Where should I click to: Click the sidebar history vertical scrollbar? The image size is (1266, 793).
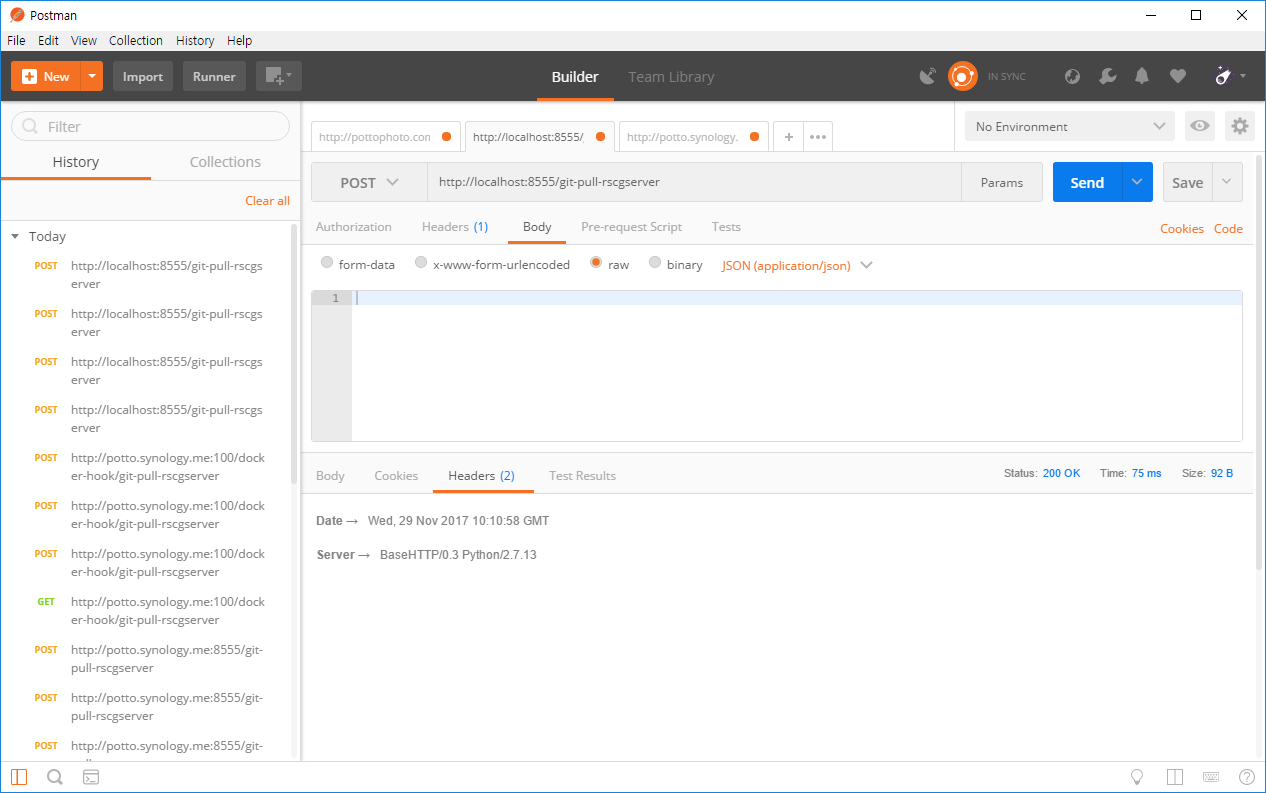pyautogui.click(x=294, y=355)
